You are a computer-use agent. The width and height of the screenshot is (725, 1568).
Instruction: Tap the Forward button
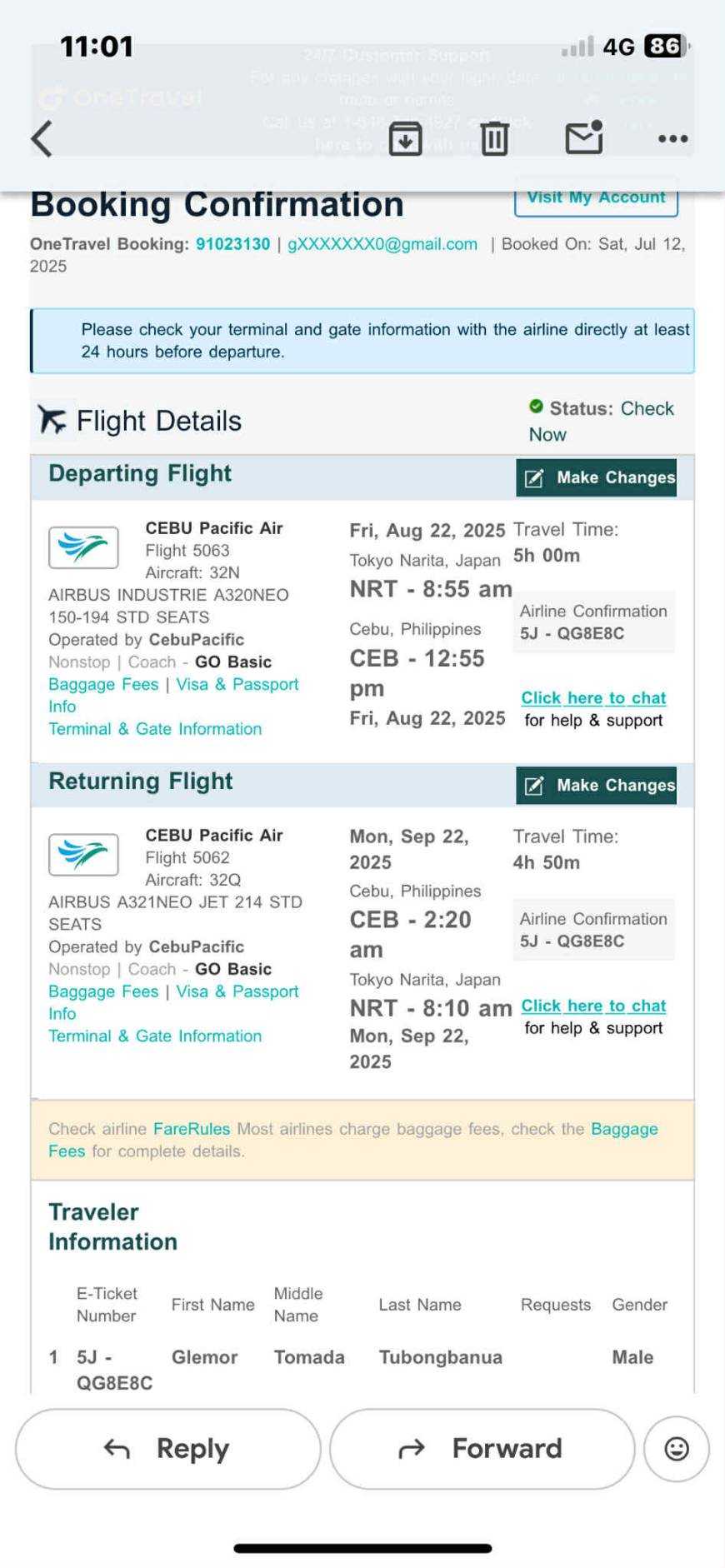(482, 1449)
